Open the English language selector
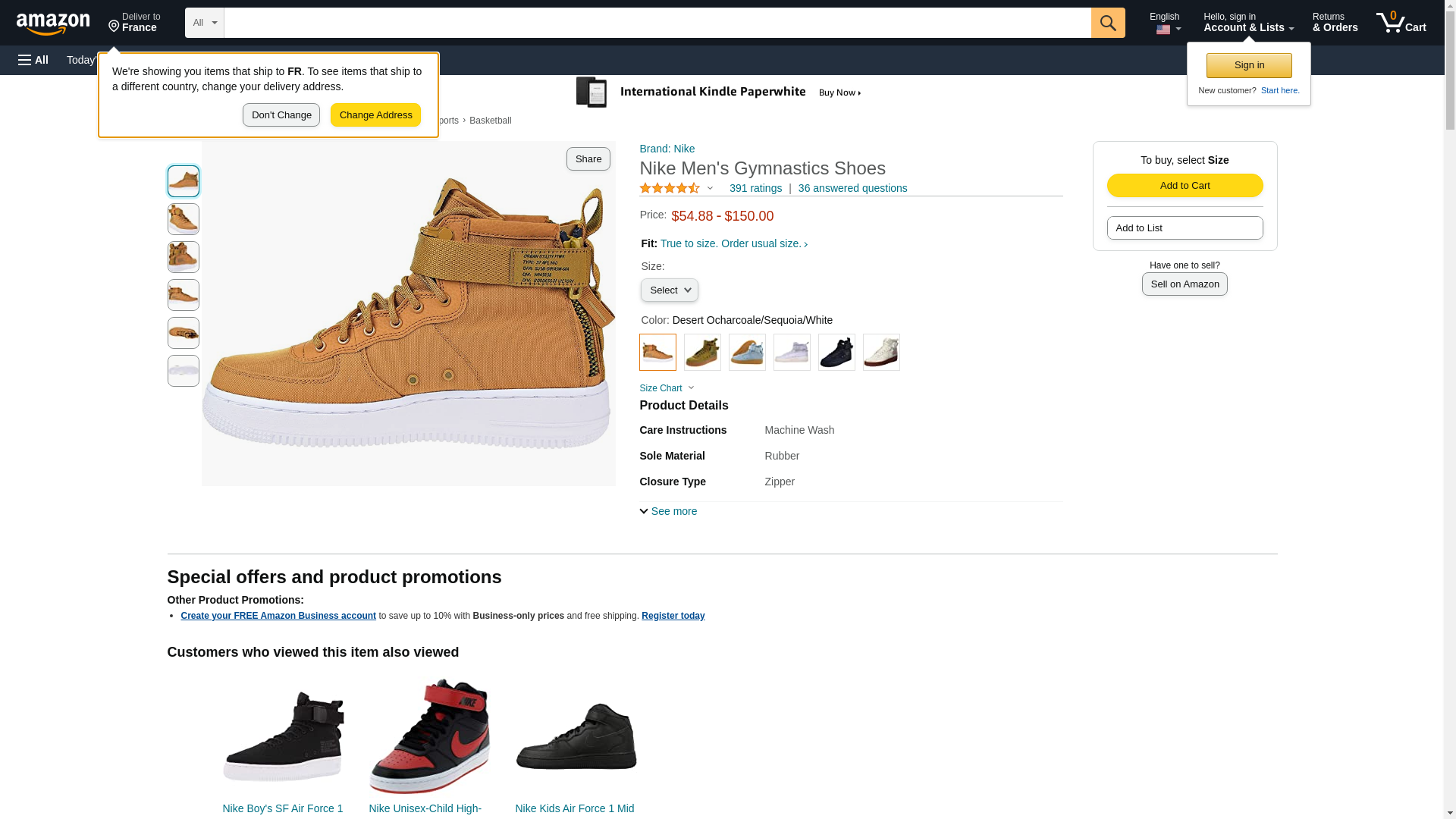 coord(1164,23)
